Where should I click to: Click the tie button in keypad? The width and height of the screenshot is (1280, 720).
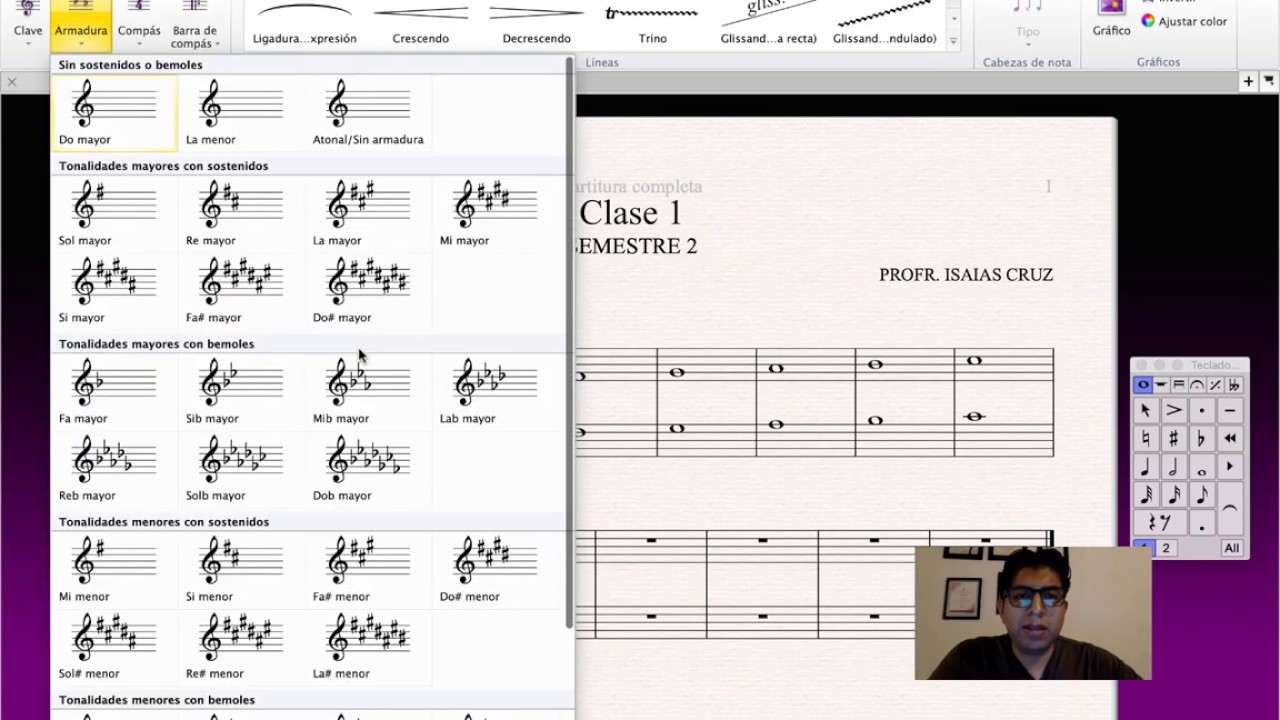pos(1230,508)
